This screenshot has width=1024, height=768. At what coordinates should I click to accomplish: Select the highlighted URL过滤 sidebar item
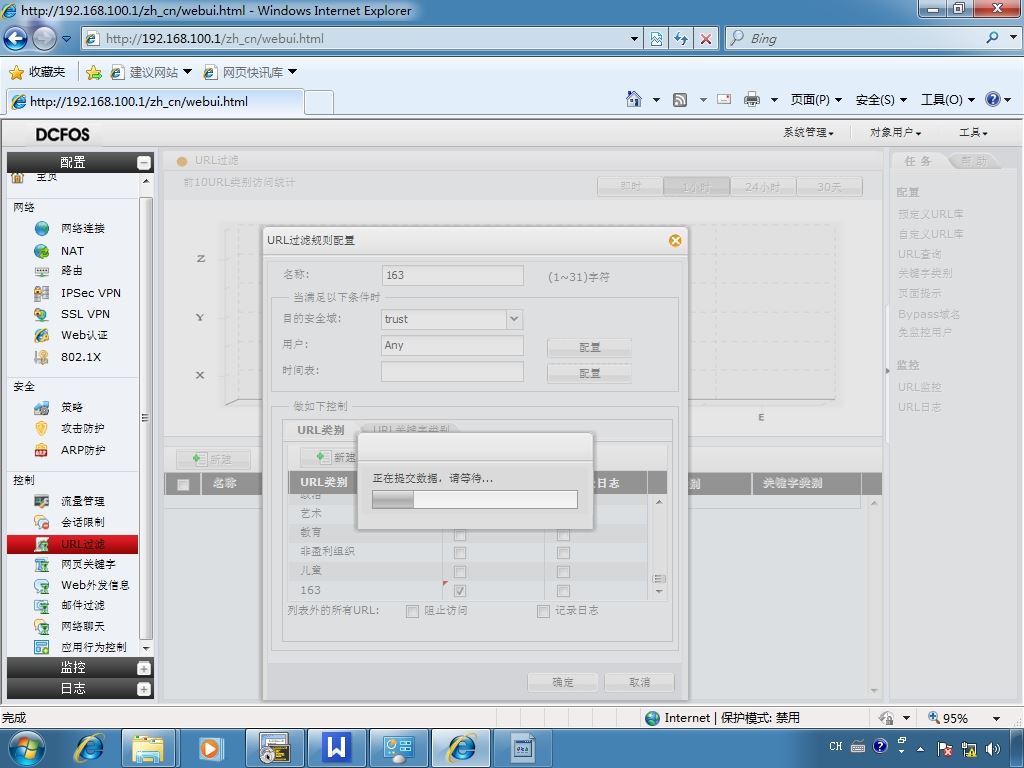(72, 544)
